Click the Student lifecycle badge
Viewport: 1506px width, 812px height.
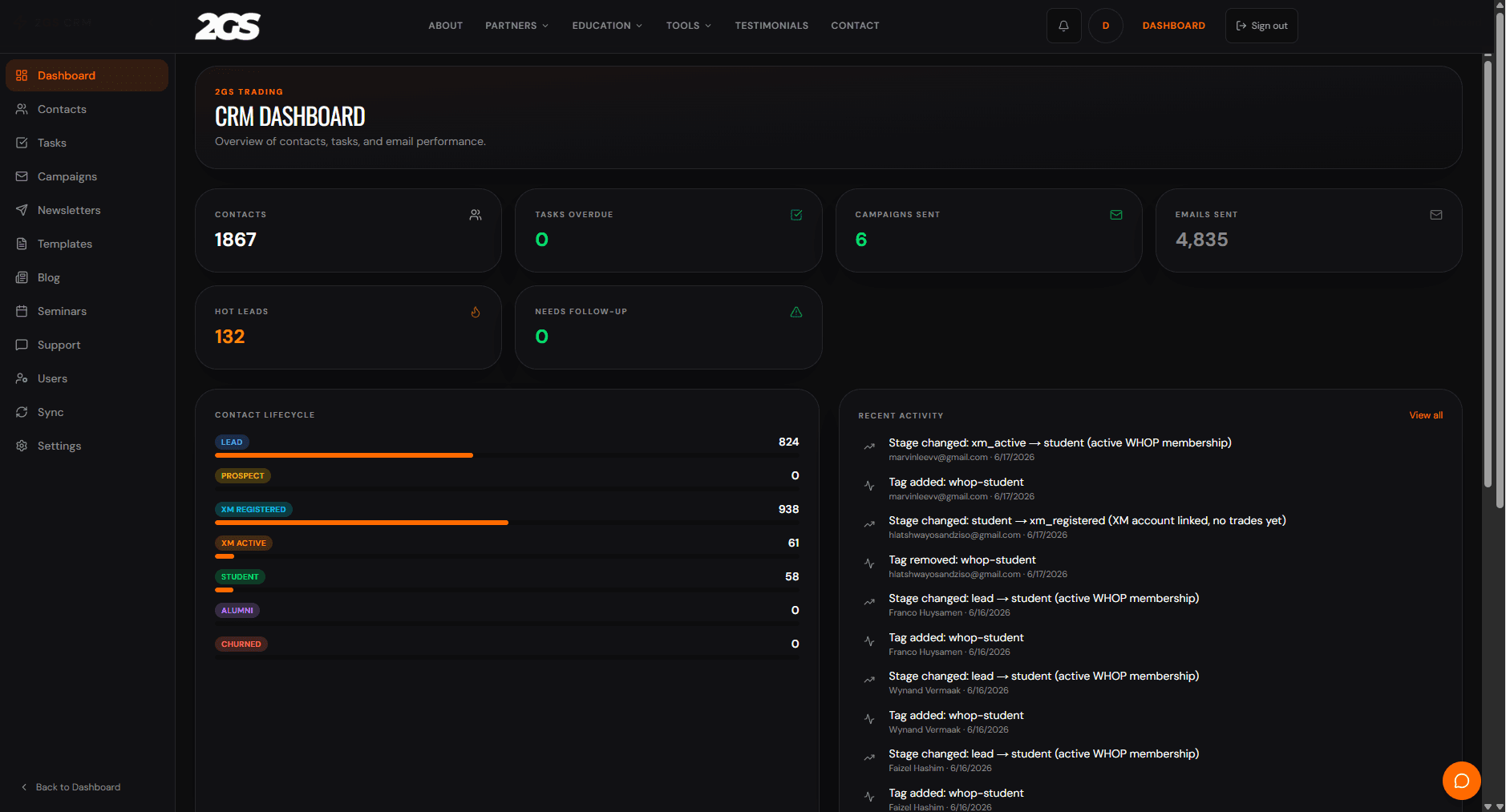click(x=240, y=577)
